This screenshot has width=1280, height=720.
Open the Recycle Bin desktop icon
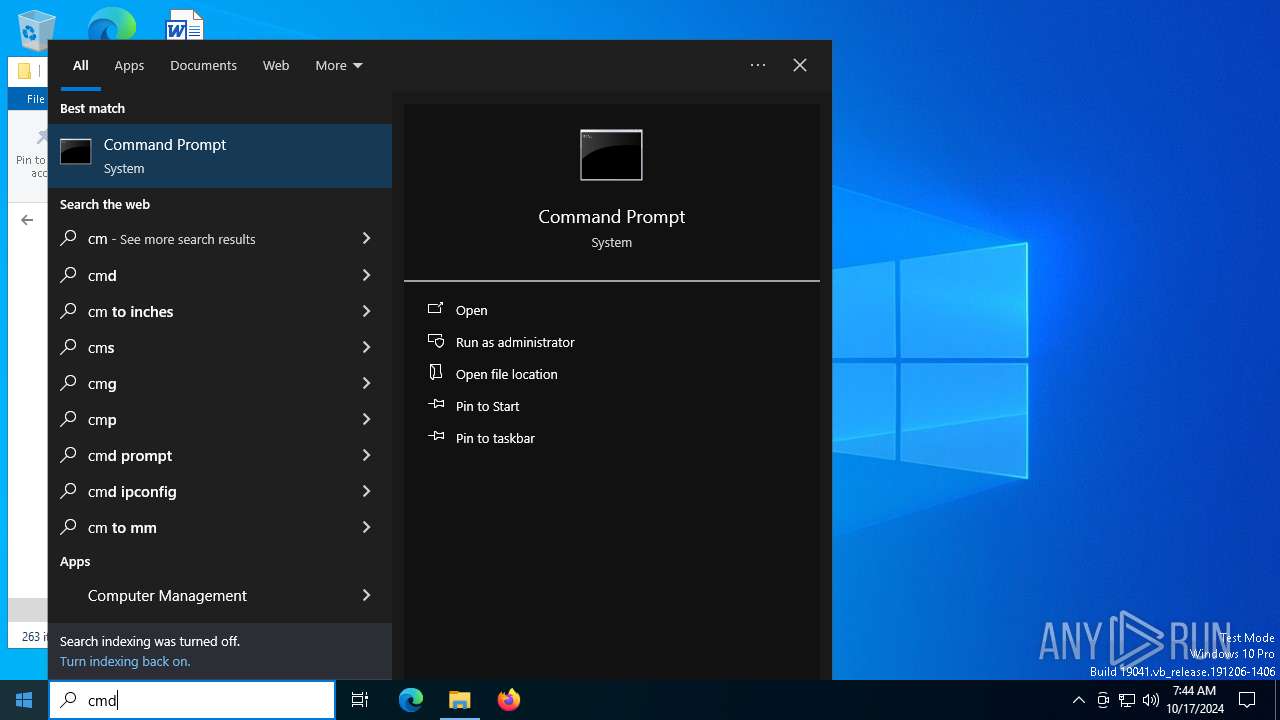click(x=37, y=28)
